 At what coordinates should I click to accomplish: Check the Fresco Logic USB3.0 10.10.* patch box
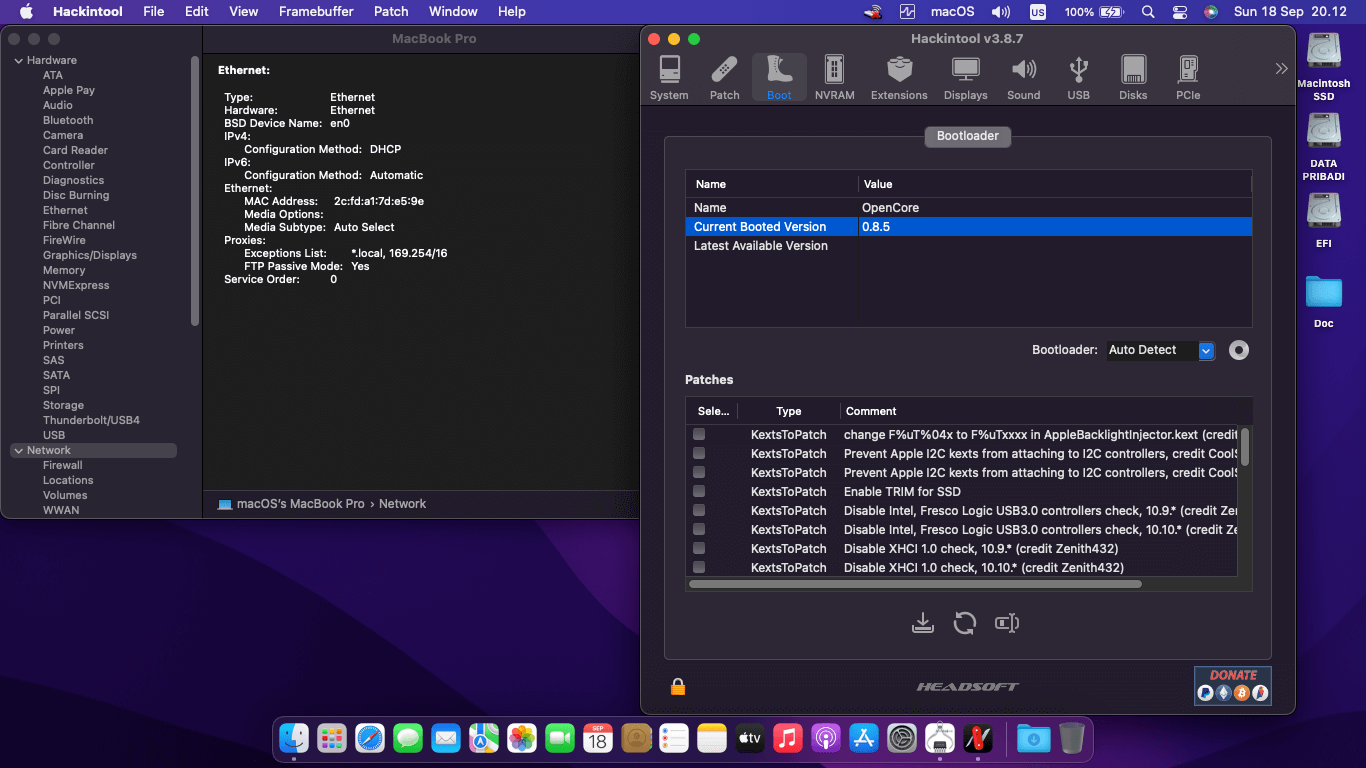(x=699, y=529)
